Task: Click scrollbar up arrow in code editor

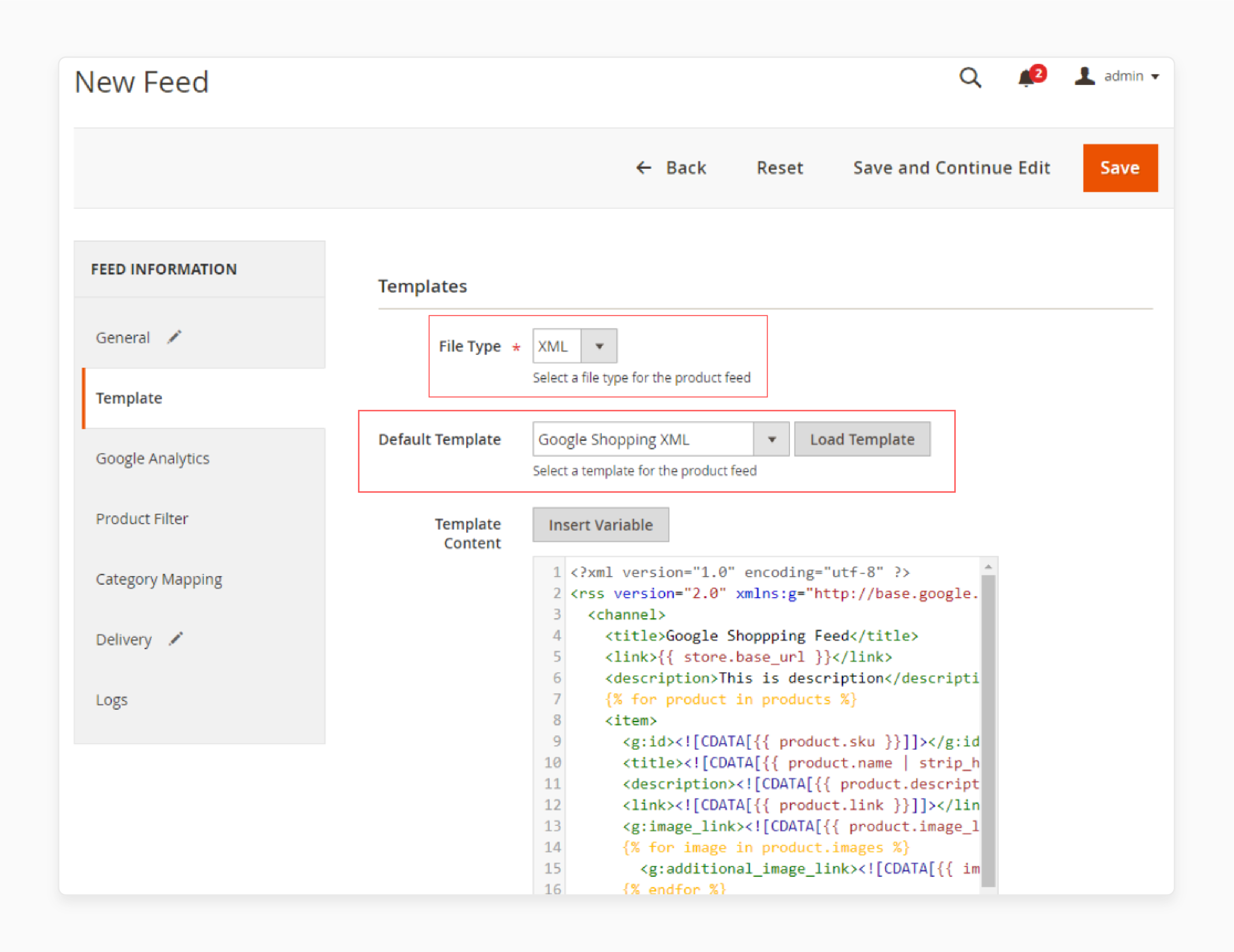Action: click(988, 567)
